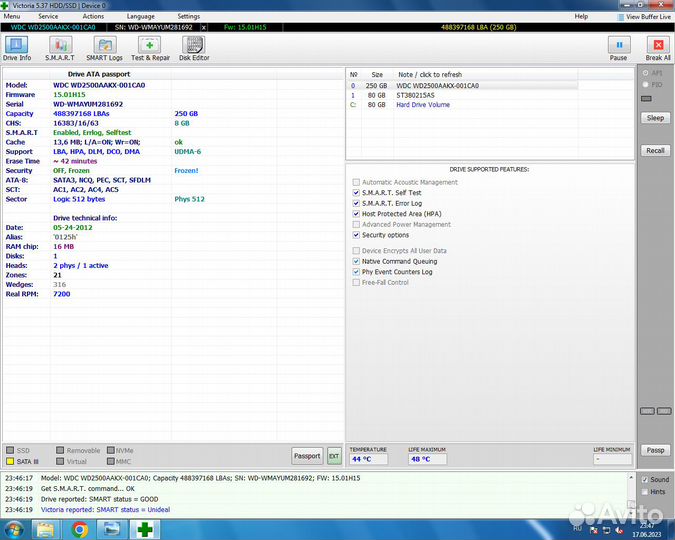Toggle Host Protected Area (HPA) checkbox

[356, 214]
